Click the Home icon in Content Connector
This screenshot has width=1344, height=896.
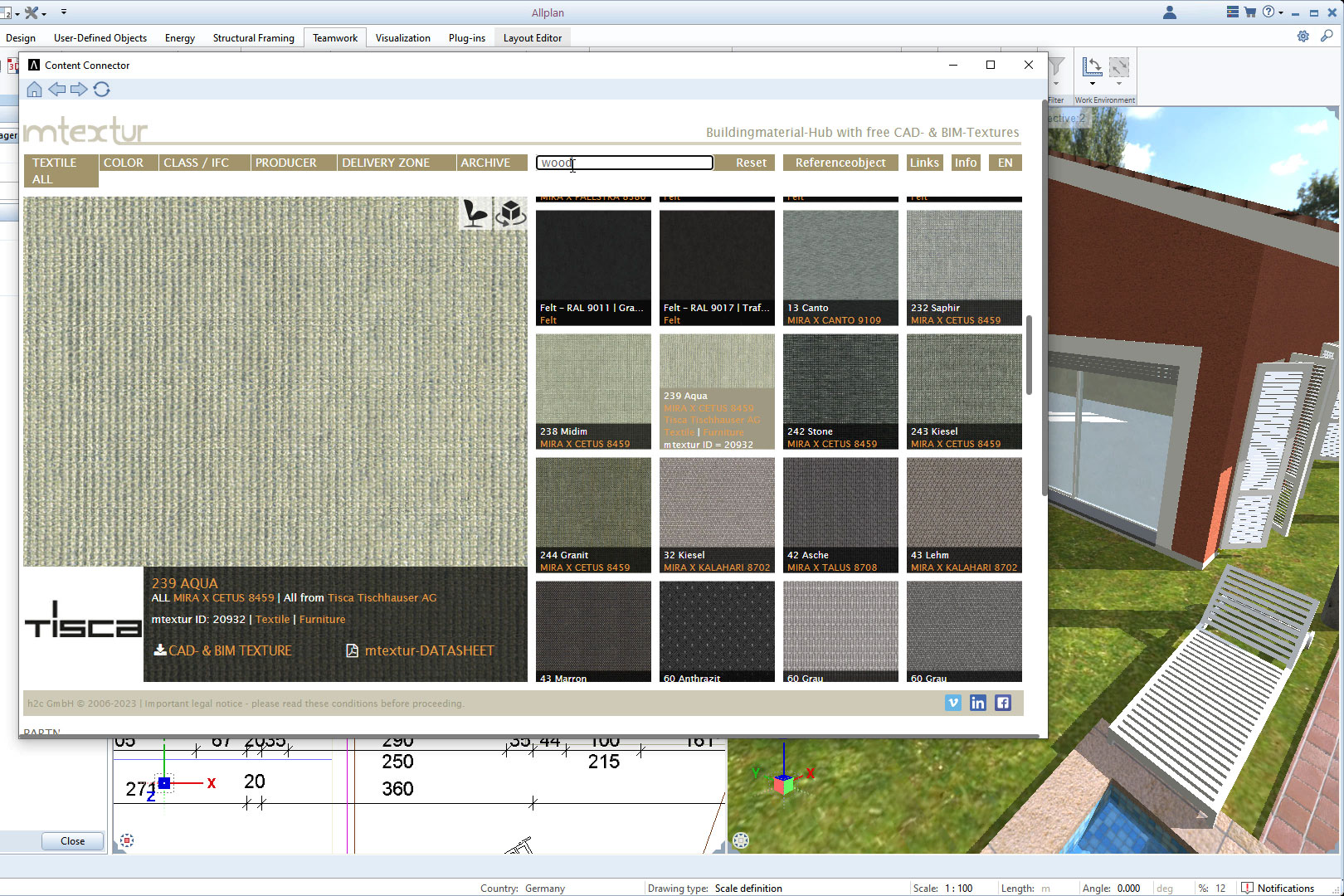coord(34,89)
